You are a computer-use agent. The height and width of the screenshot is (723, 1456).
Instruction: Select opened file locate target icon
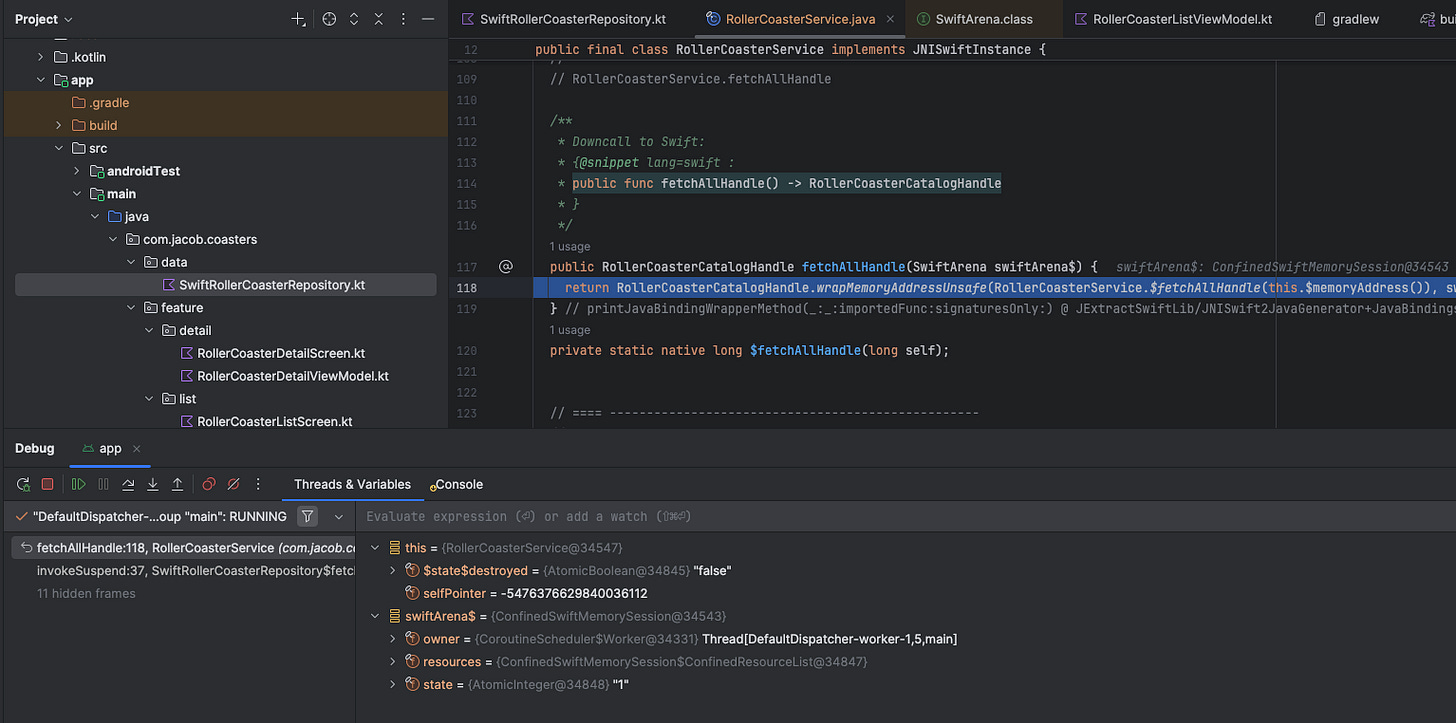coord(329,19)
